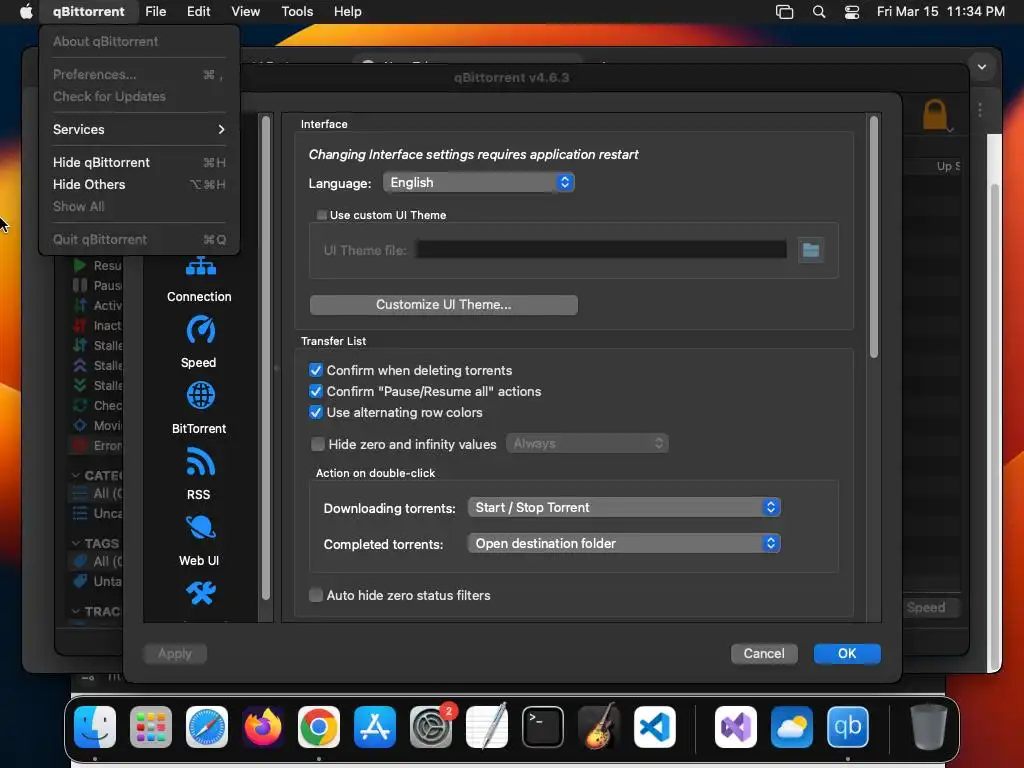Open Spotlight search in menu bar
The image size is (1024, 768).
[819, 12]
